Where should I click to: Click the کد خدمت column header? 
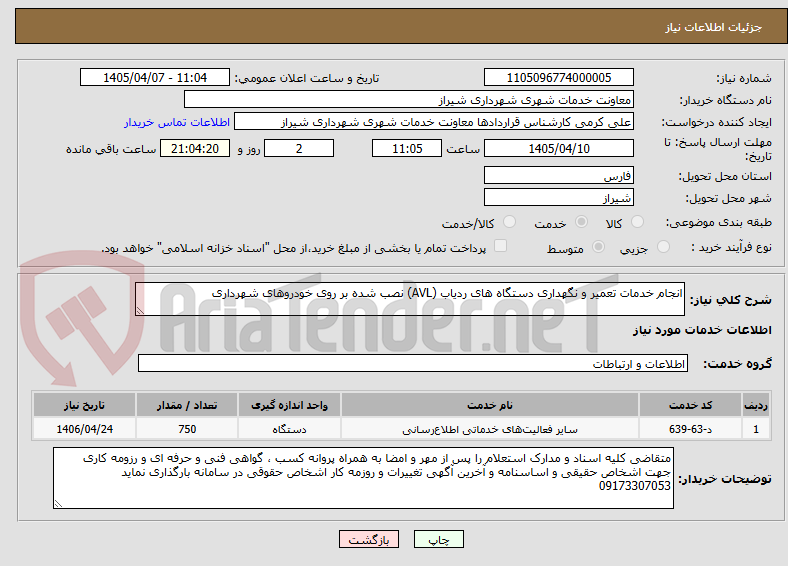tap(691, 405)
